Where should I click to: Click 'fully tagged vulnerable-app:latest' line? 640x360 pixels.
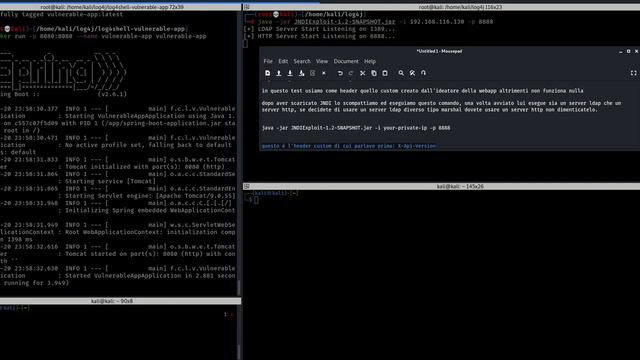click(x=61, y=14)
